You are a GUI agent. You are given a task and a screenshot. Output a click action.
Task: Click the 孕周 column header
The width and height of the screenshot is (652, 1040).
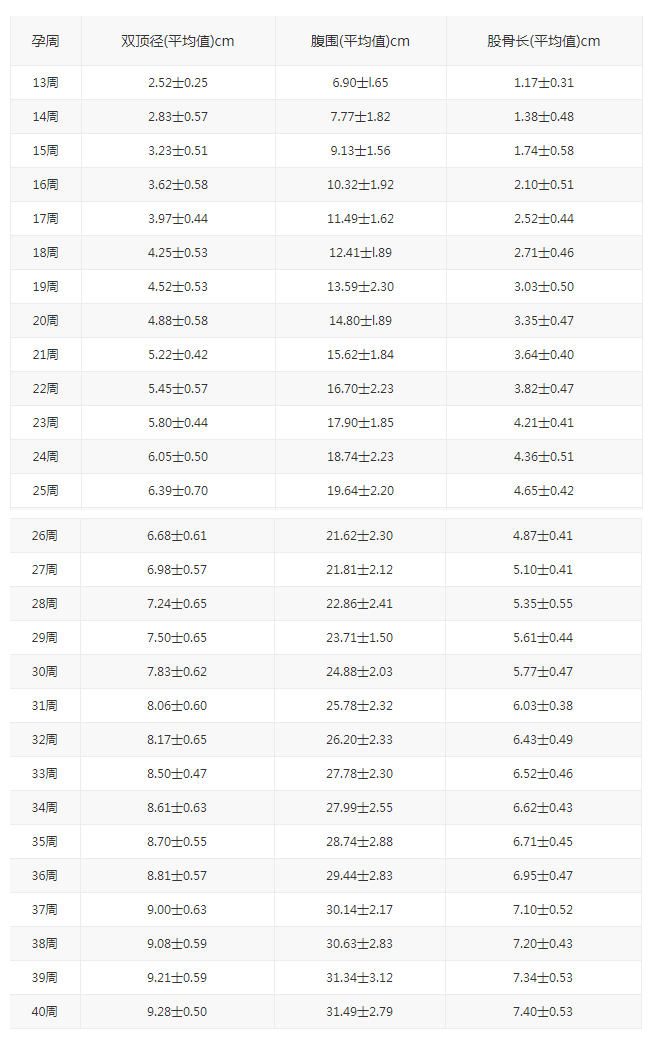pyautogui.click(x=46, y=41)
